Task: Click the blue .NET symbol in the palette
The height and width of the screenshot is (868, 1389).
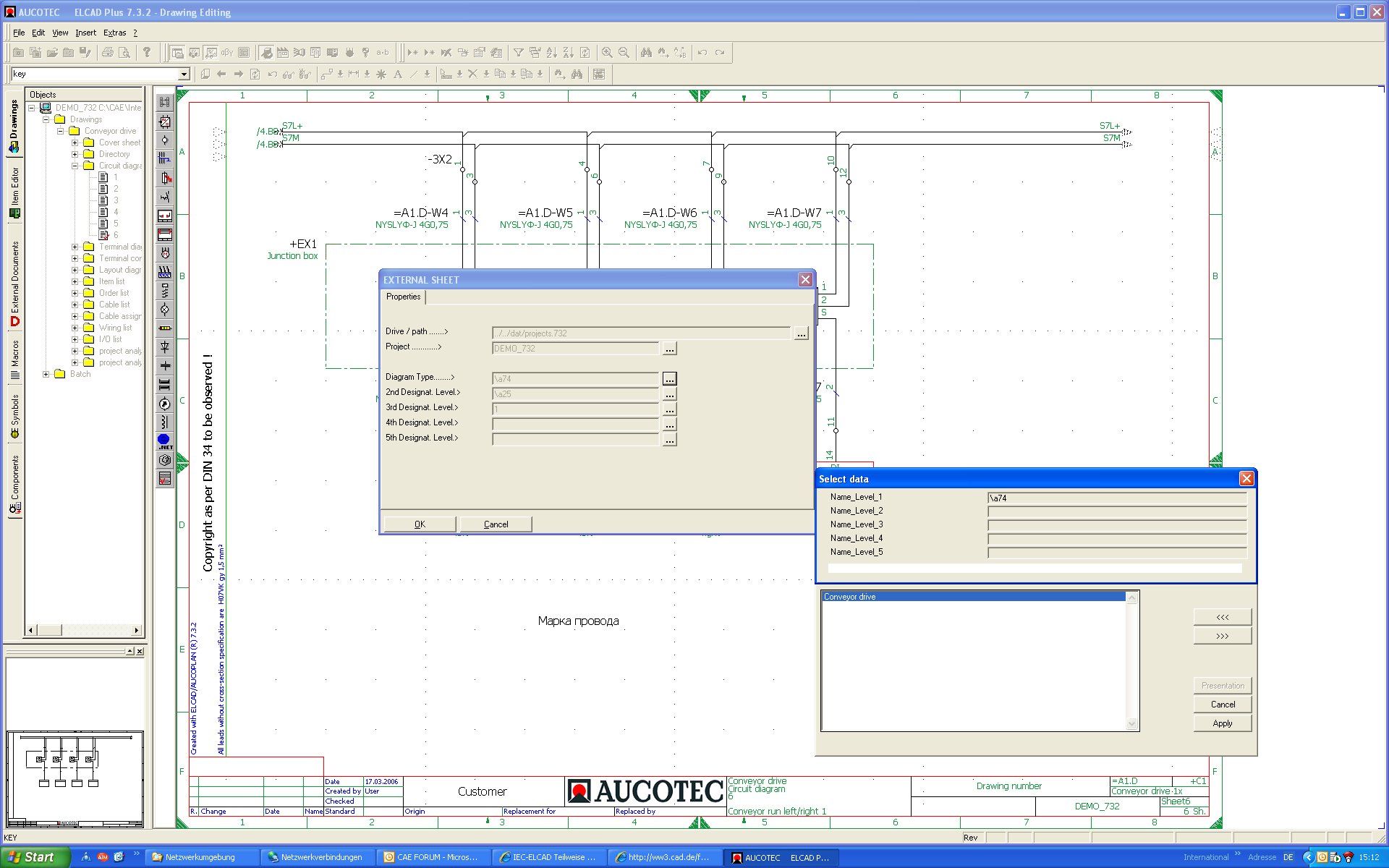Action: tap(165, 441)
